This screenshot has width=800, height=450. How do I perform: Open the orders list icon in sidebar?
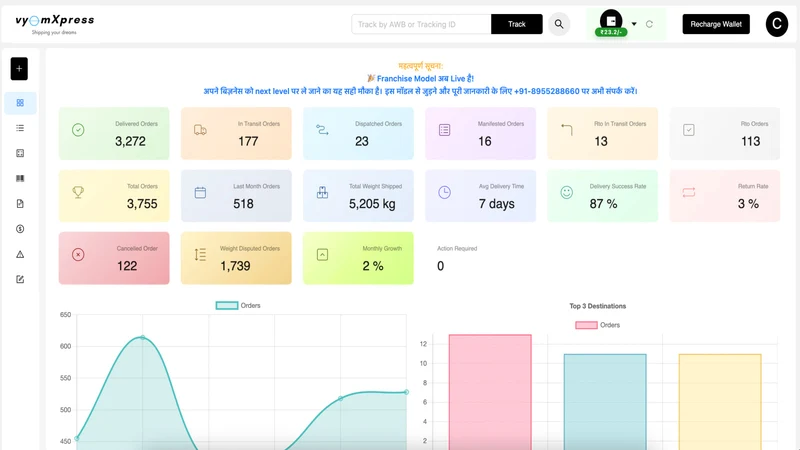click(x=20, y=128)
